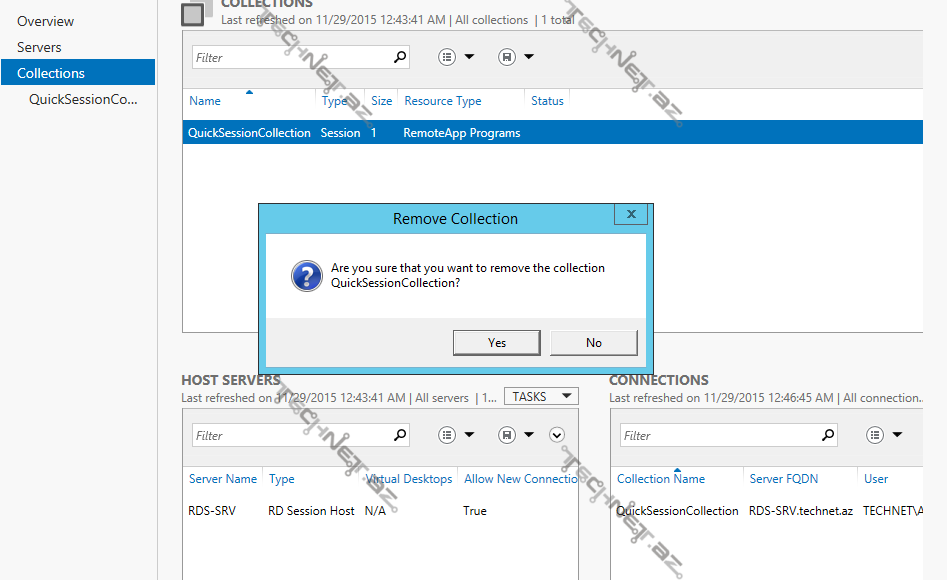
Task: Sort collections by the Name column
Action: [205, 101]
